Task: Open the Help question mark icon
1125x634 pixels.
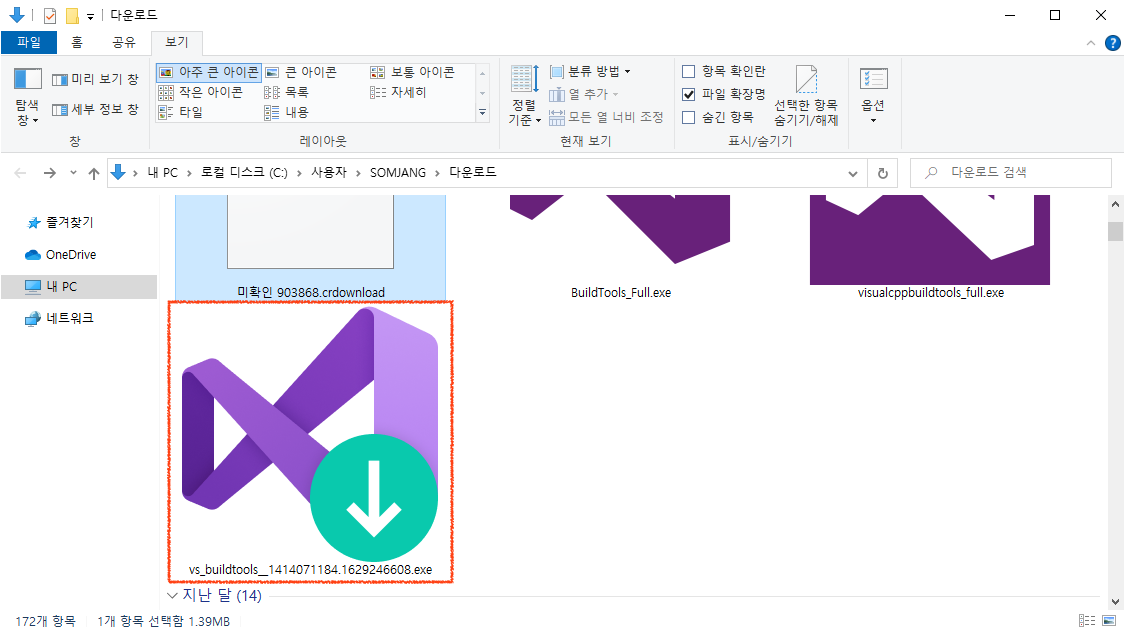Action: [x=1112, y=43]
